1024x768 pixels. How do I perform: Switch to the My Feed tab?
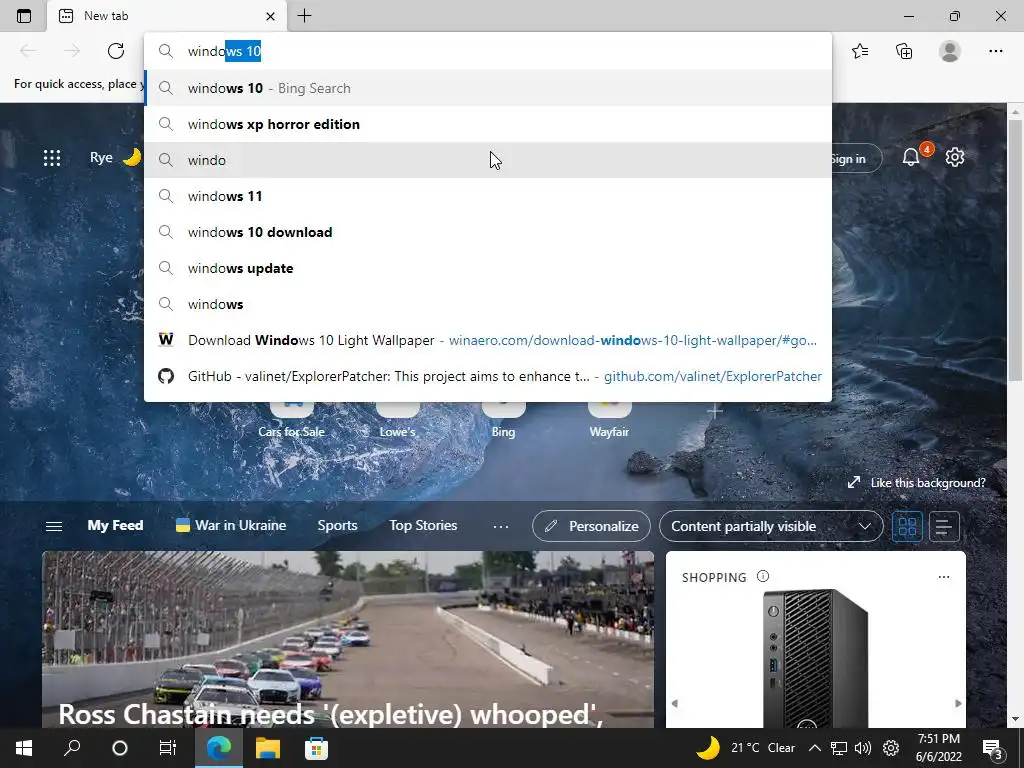point(115,525)
